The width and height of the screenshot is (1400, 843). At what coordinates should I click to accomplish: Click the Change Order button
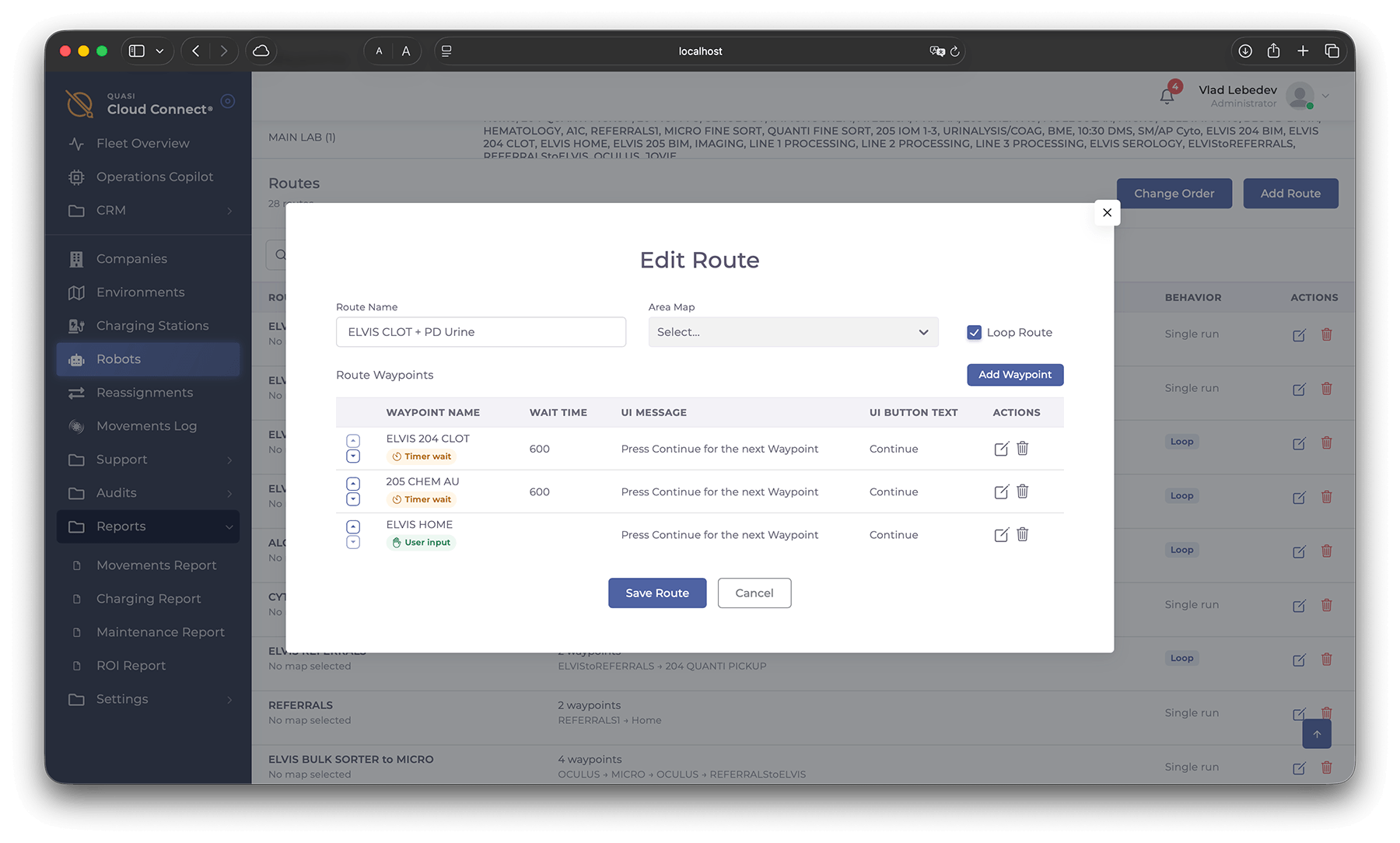point(1174,194)
